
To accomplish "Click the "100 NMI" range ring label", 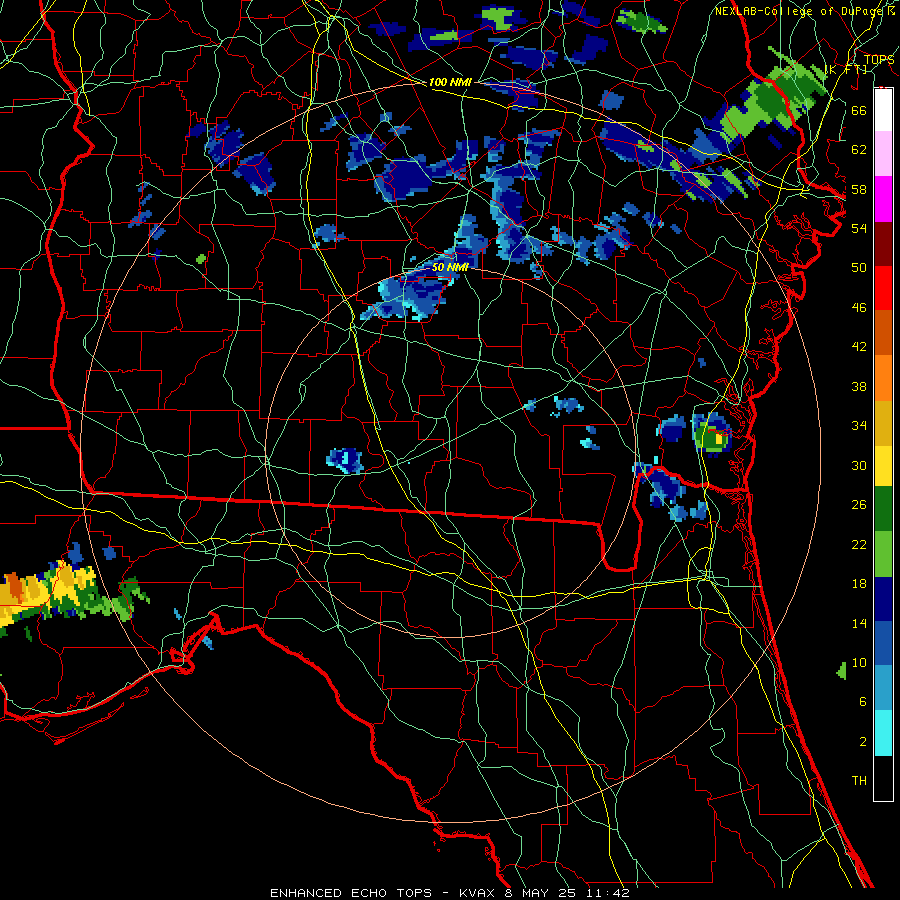I will [450, 82].
